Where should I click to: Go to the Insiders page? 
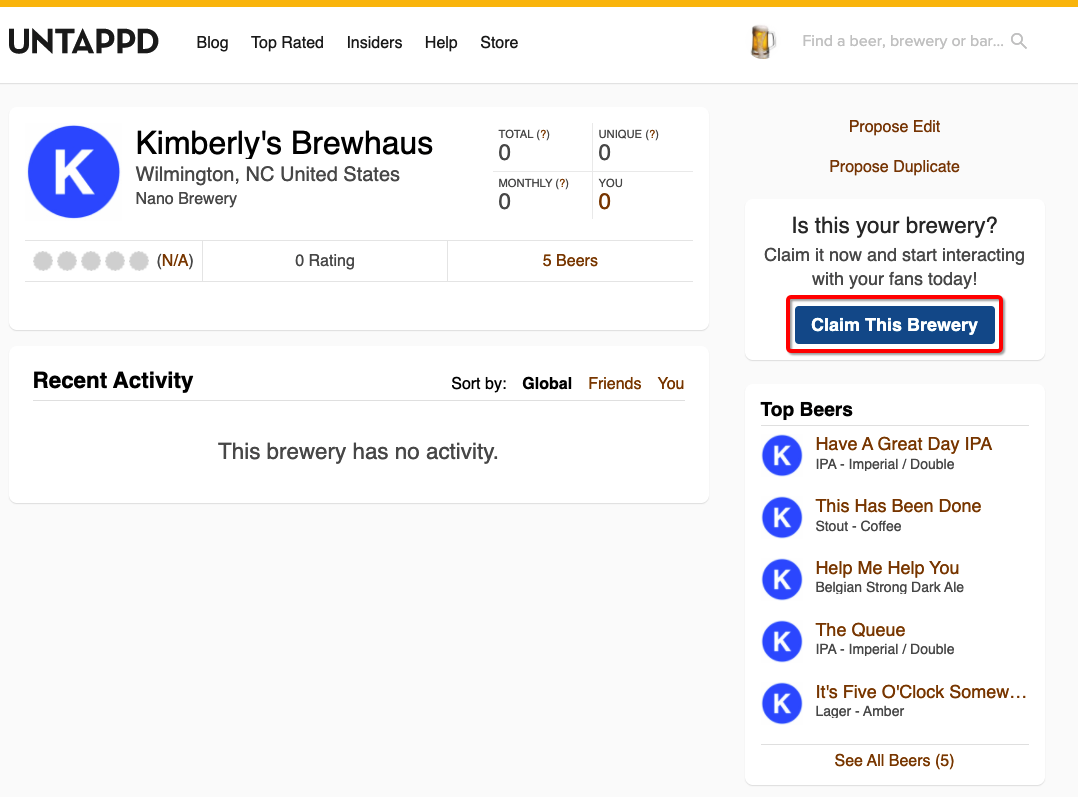[374, 42]
